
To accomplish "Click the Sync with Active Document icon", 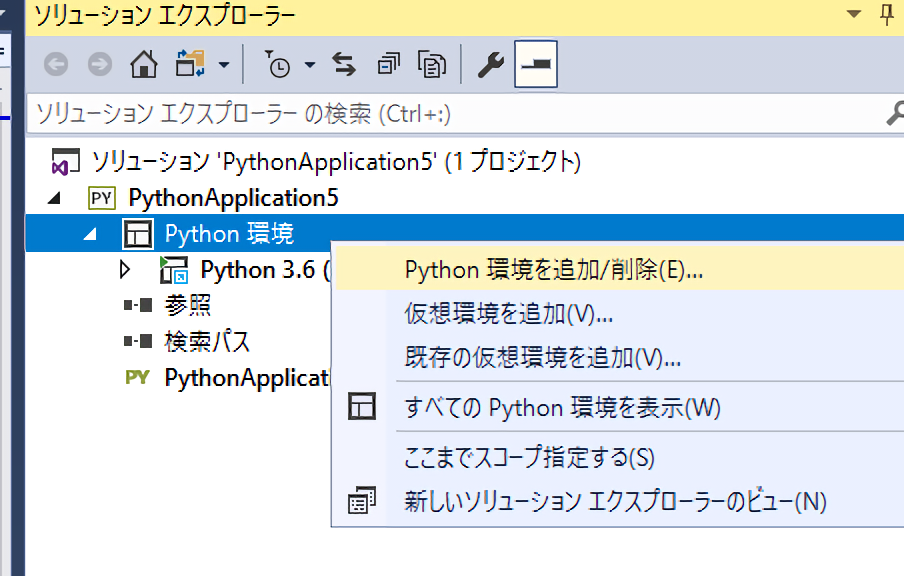I will (x=344, y=65).
